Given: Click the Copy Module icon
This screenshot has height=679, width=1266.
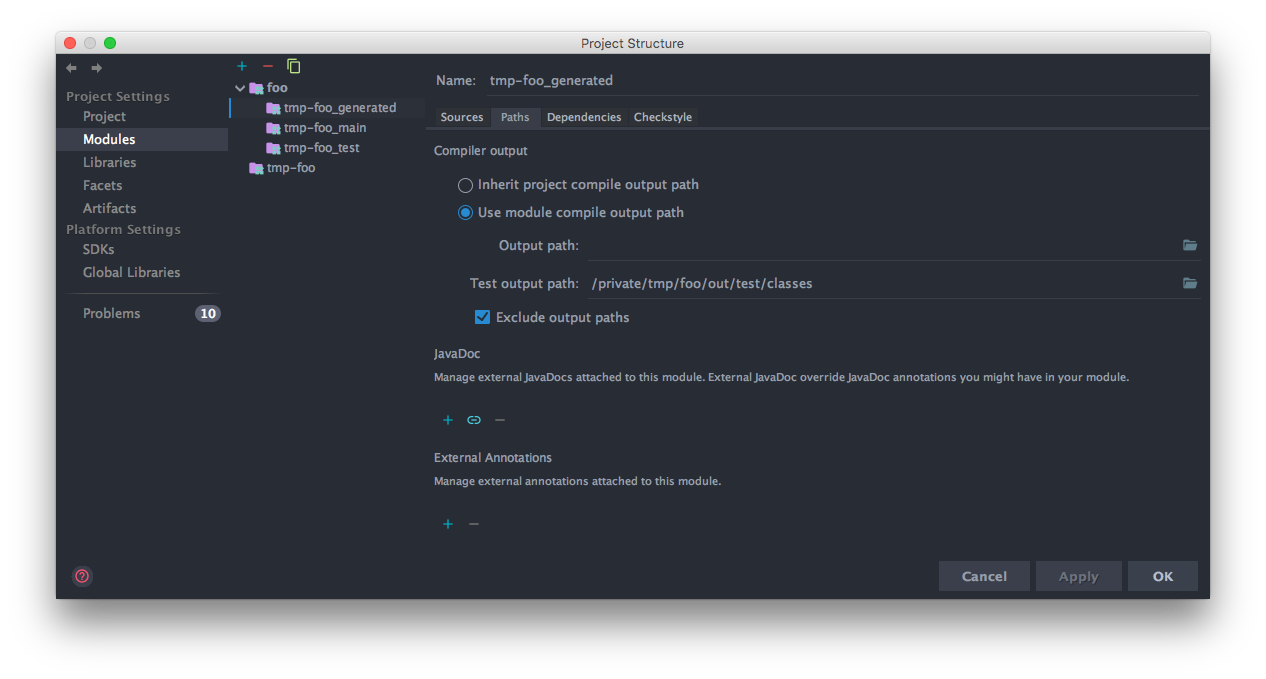Looking at the screenshot, I should click(293, 66).
